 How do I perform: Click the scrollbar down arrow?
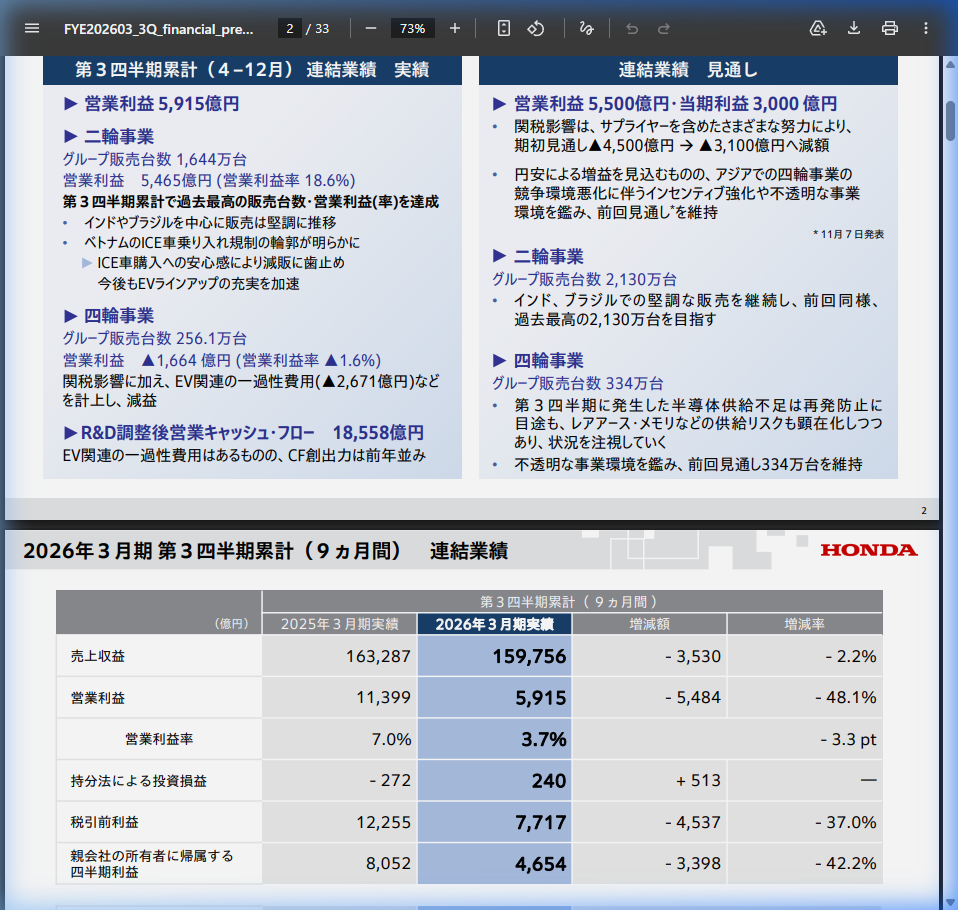(x=951, y=902)
